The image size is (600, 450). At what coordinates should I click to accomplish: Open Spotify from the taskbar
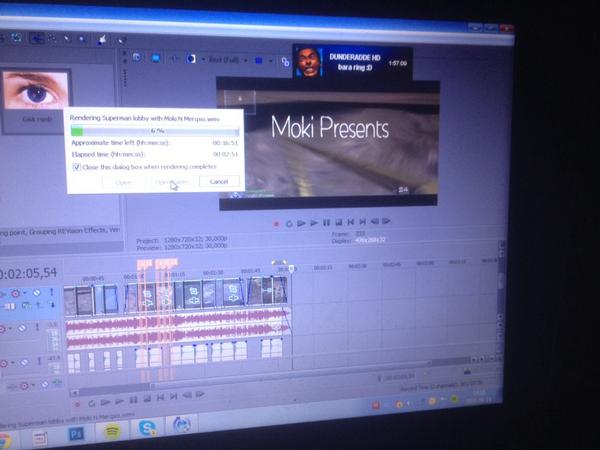[112, 432]
